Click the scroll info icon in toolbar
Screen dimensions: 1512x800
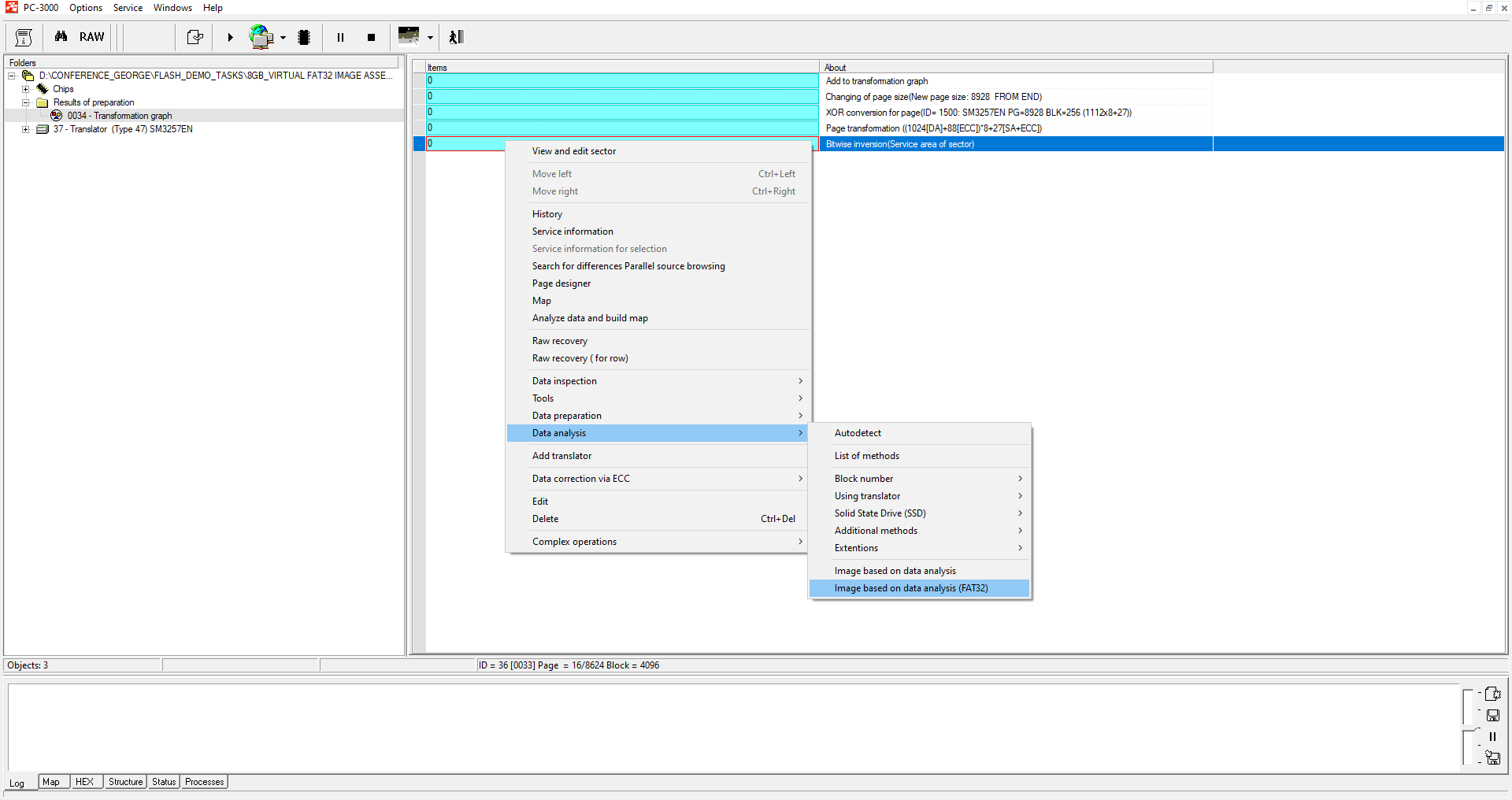click(24, 37)
